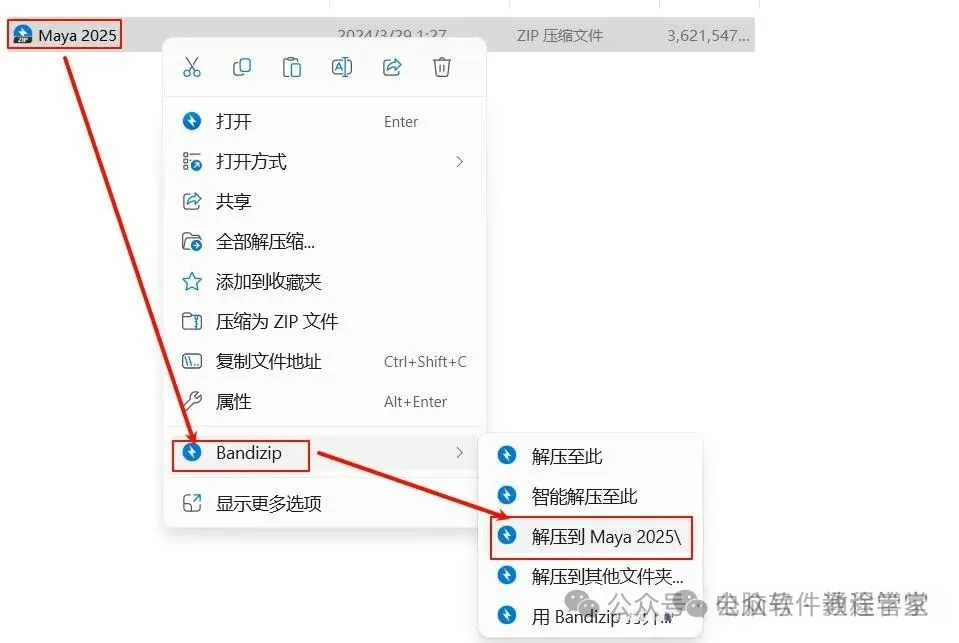The image size is (959, 643).
Task: Click 添加到收藏夹 entry
Action: point(324,281)
